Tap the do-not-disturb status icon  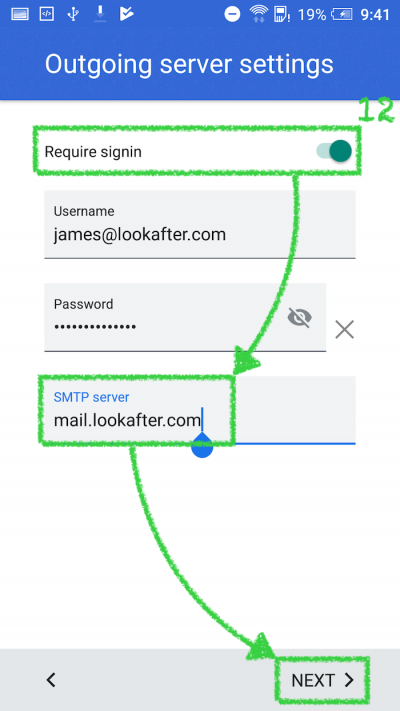(232, 15)
